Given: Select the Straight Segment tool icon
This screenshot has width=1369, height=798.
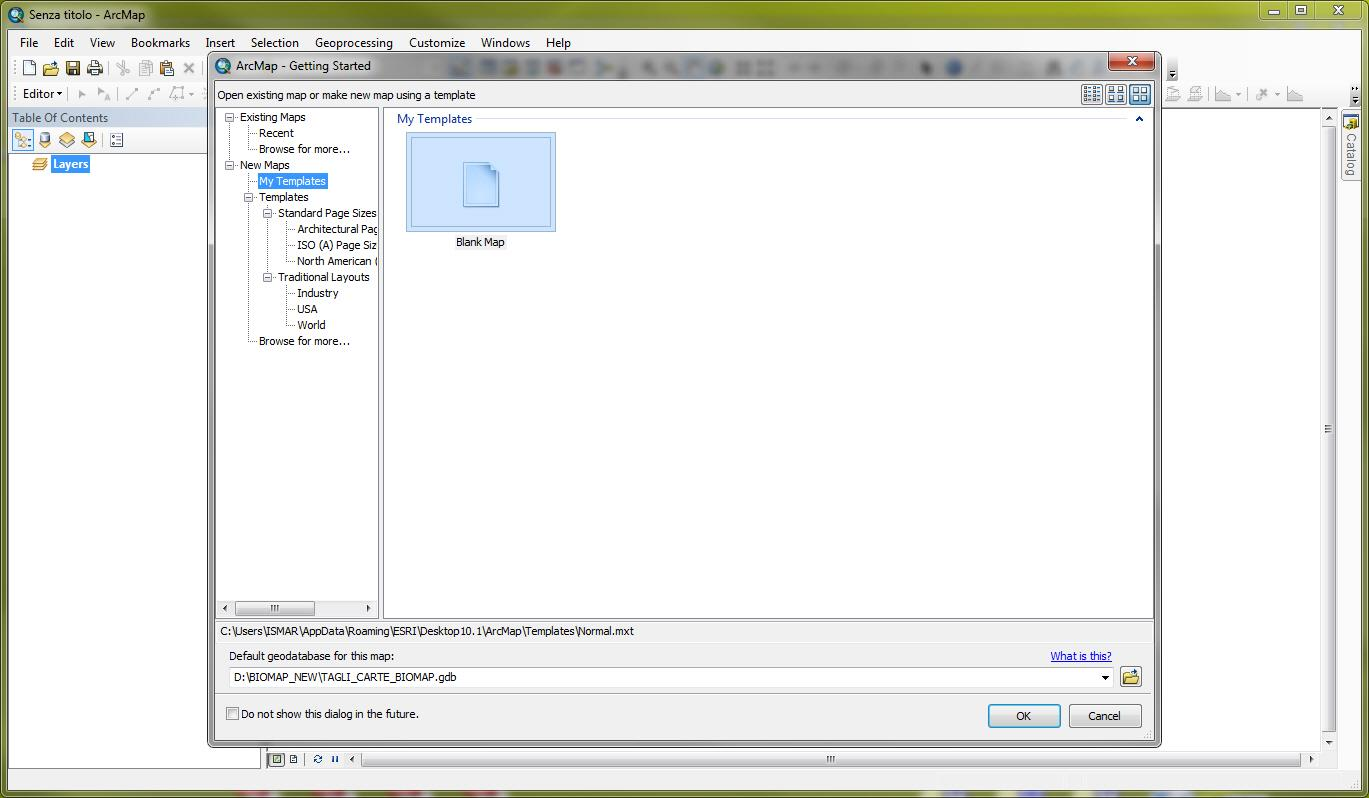Looking at the screenshot, I should (131, 94).
